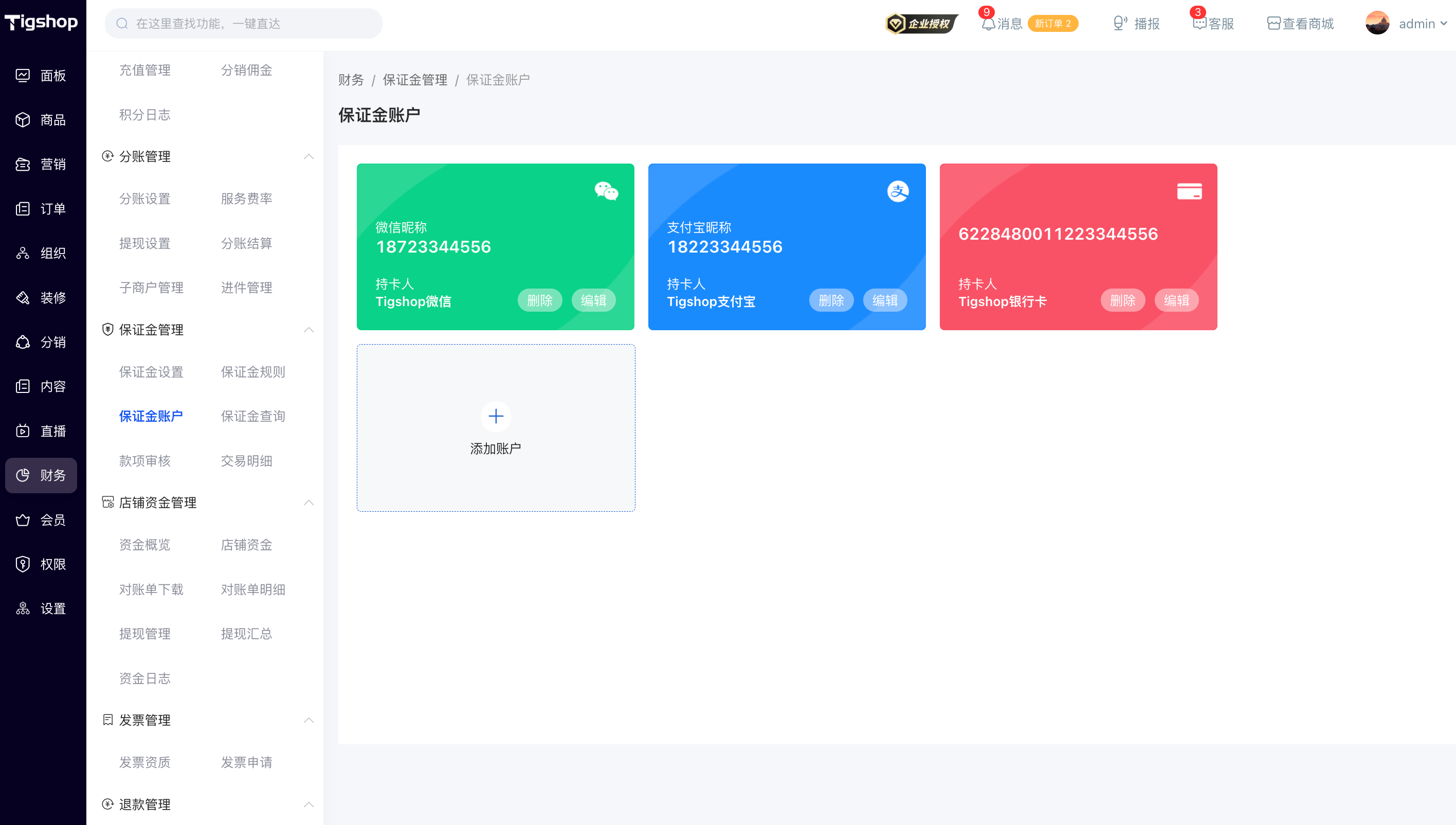Open the 会员 members icon
This screenshot has width=1456, height=825.
[23, 520]
